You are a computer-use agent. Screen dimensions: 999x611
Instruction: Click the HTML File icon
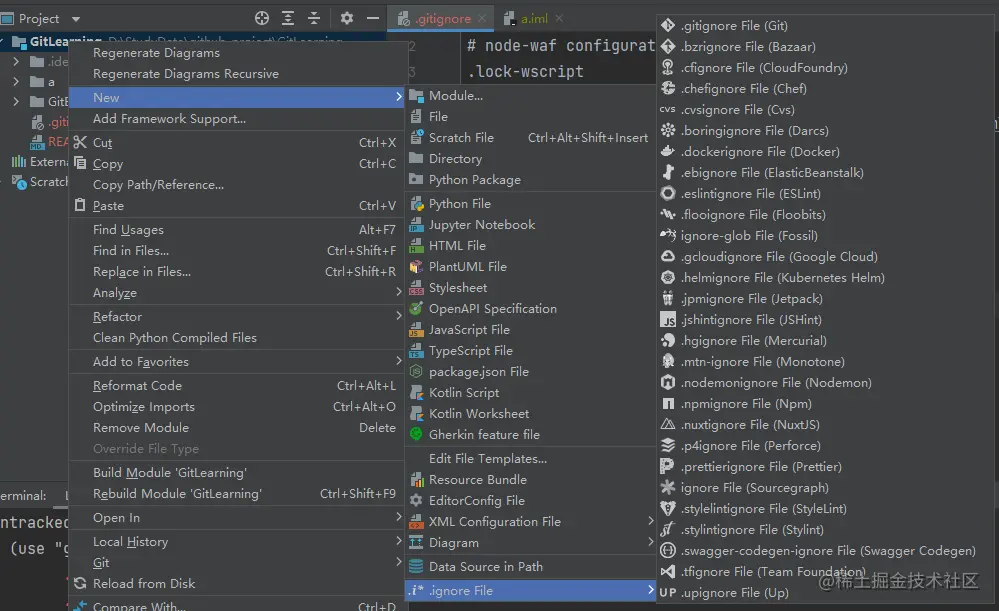tap(416, 246)
